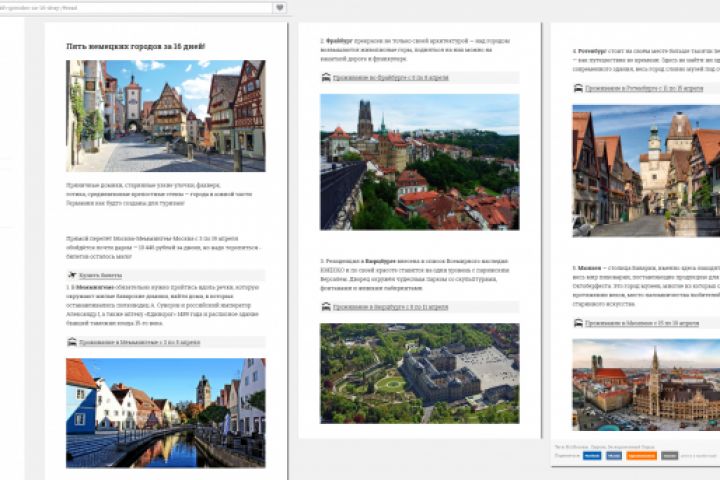Viewport: 720px width, 480px height.
Task: Open the Rothenburg clock tower street photo
Action: [646, 171]
